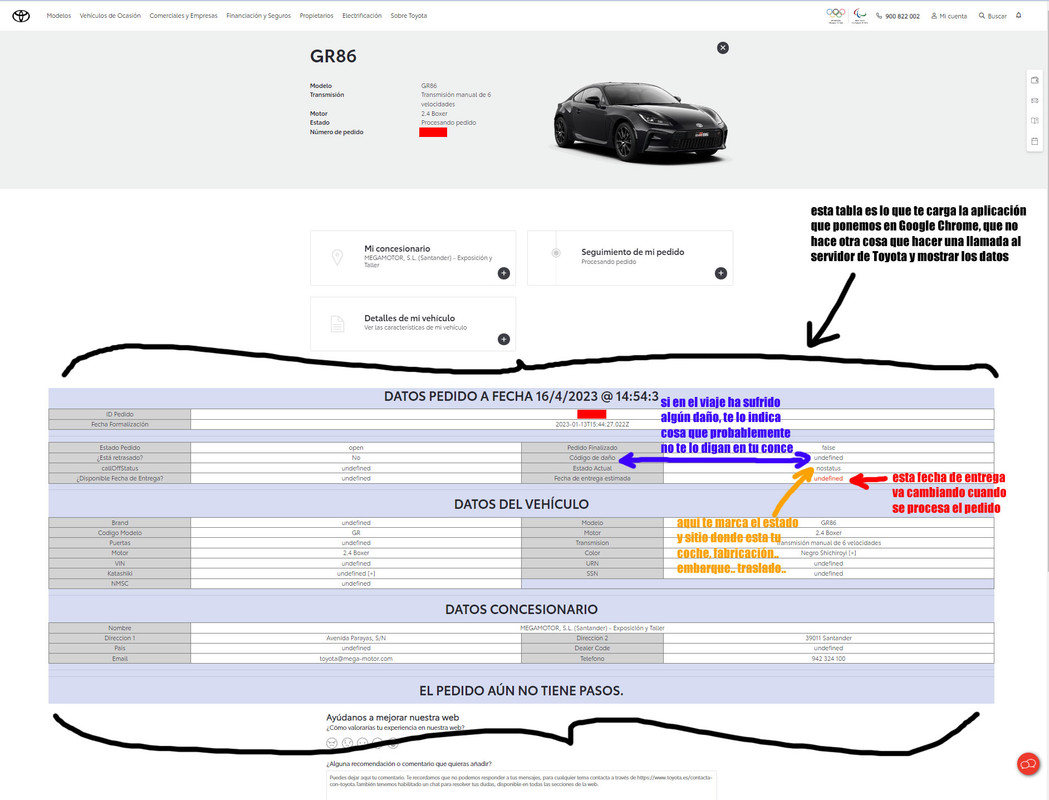Open Vehículos de Ocasión menu
Screen dimensions: 1049x800
click(110, 15)
